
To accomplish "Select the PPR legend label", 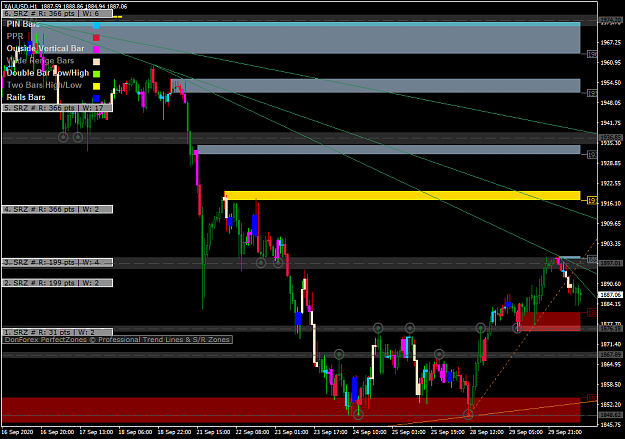I will pyautogui.click(x=15, y=36).
